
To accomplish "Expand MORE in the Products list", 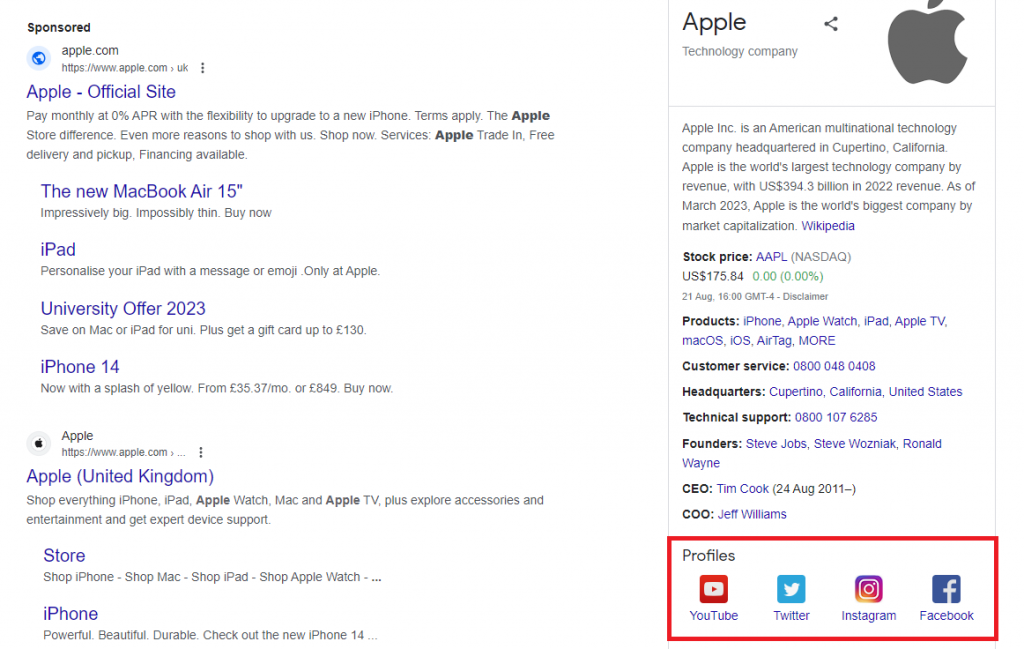I will click(817, 341).
